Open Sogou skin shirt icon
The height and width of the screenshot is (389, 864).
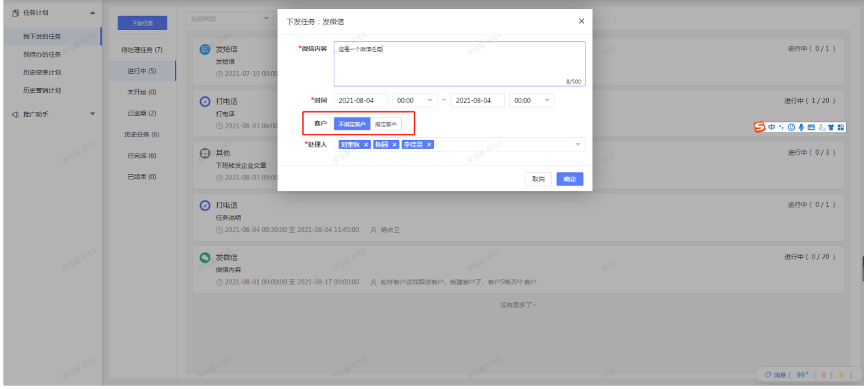[831, 127]
